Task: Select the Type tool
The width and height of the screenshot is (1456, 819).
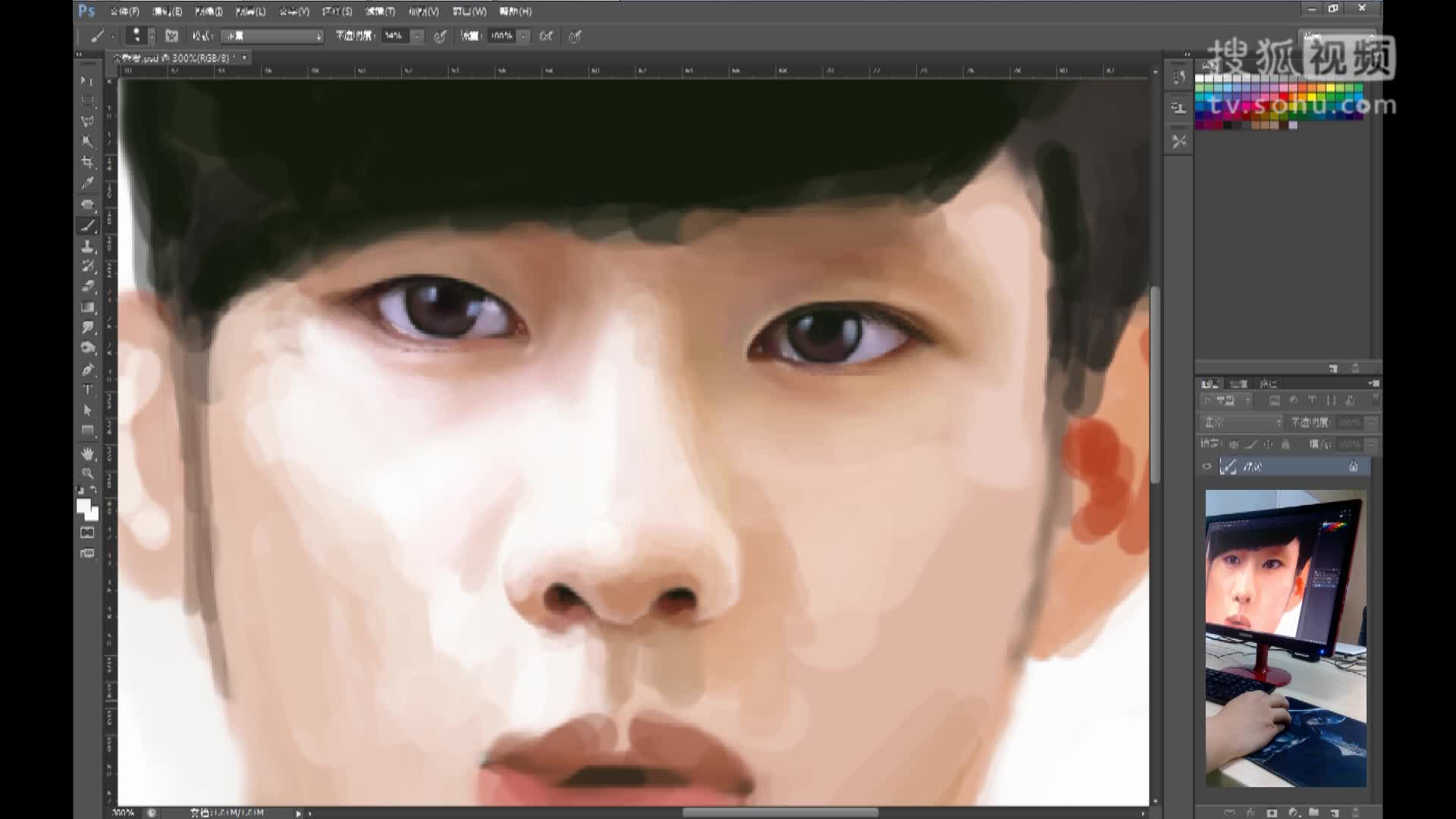Action: click(x=88, y=390)
